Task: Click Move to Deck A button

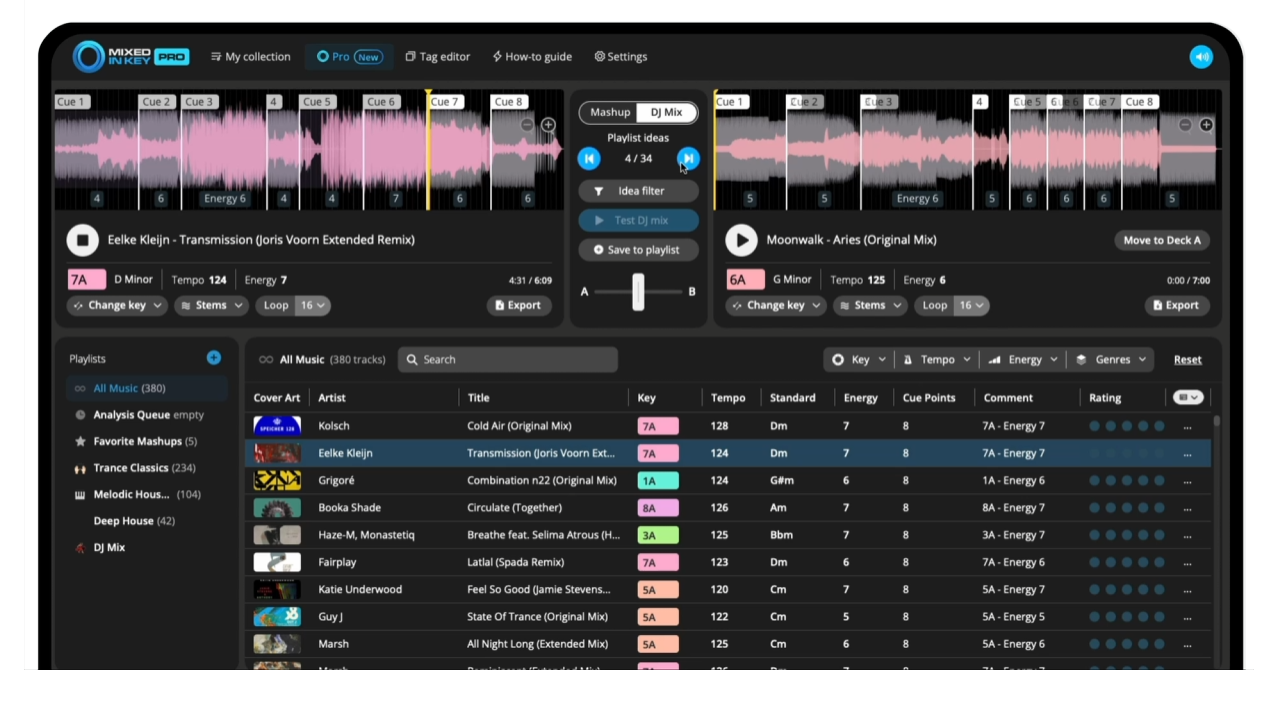Action: click(1162, 240)
